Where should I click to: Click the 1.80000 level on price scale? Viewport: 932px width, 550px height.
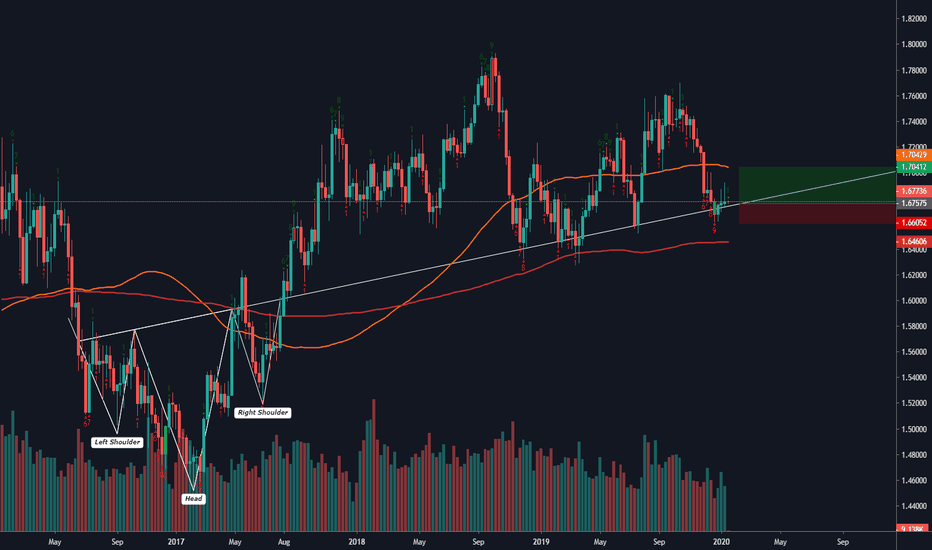[x=913, y=45]
